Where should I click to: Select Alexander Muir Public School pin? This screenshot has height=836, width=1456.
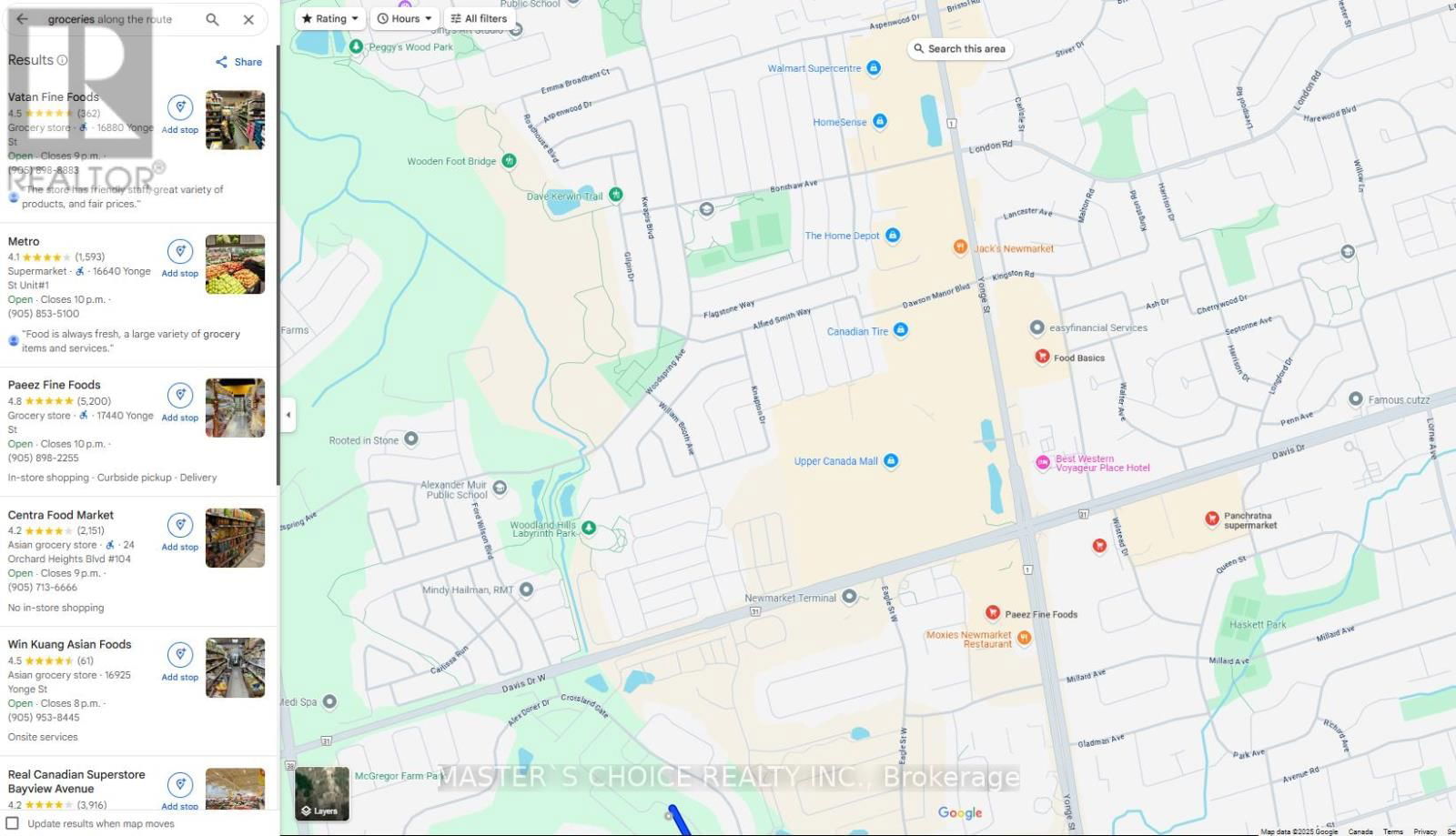coord(500,489)
